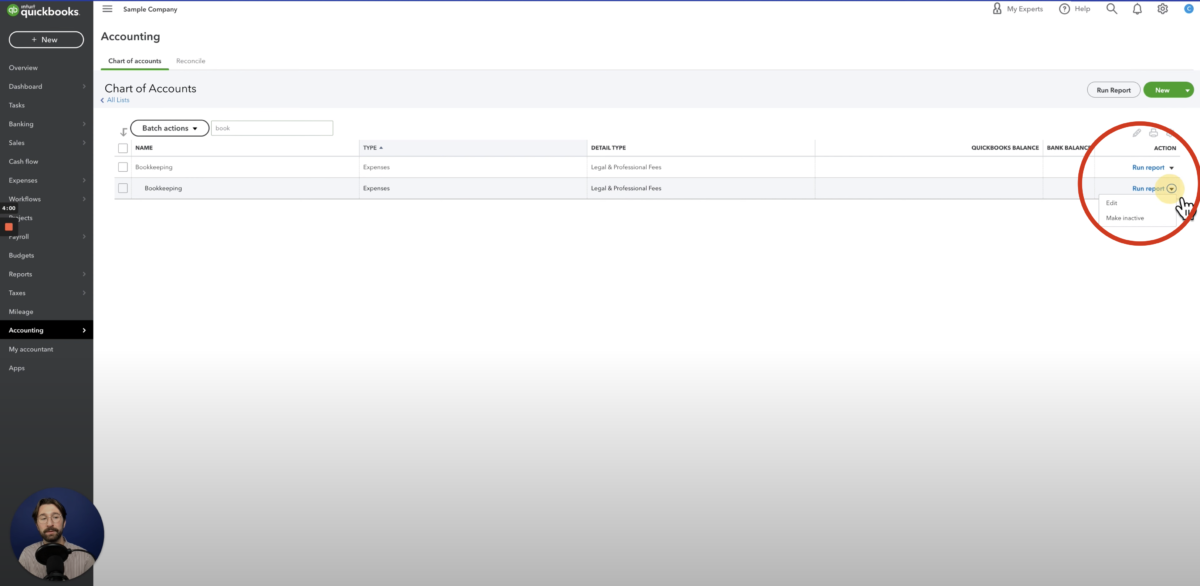Open the settings gear in the header
Image resolution: width=1200 pixels, height=586 pixels.
(1162, 9)
